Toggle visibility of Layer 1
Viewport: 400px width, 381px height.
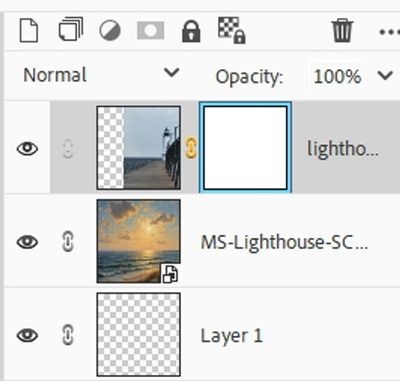(x=27, y=335)
